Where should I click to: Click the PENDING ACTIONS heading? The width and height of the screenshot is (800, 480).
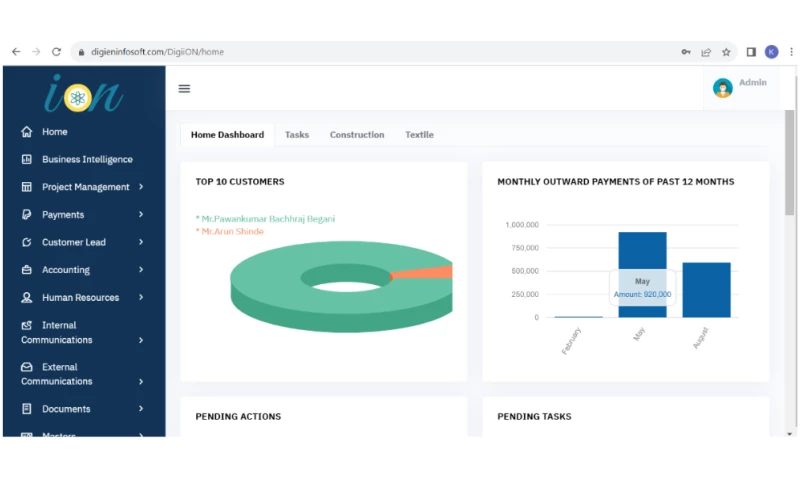point(238,416)
